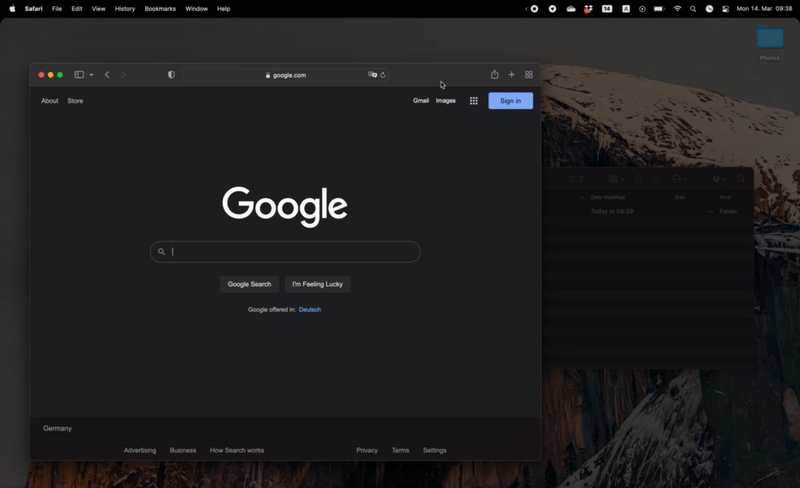The width and height of the screenshot is (800, 488).
Task: Open the battery status icon
Action: pos(659,9)
